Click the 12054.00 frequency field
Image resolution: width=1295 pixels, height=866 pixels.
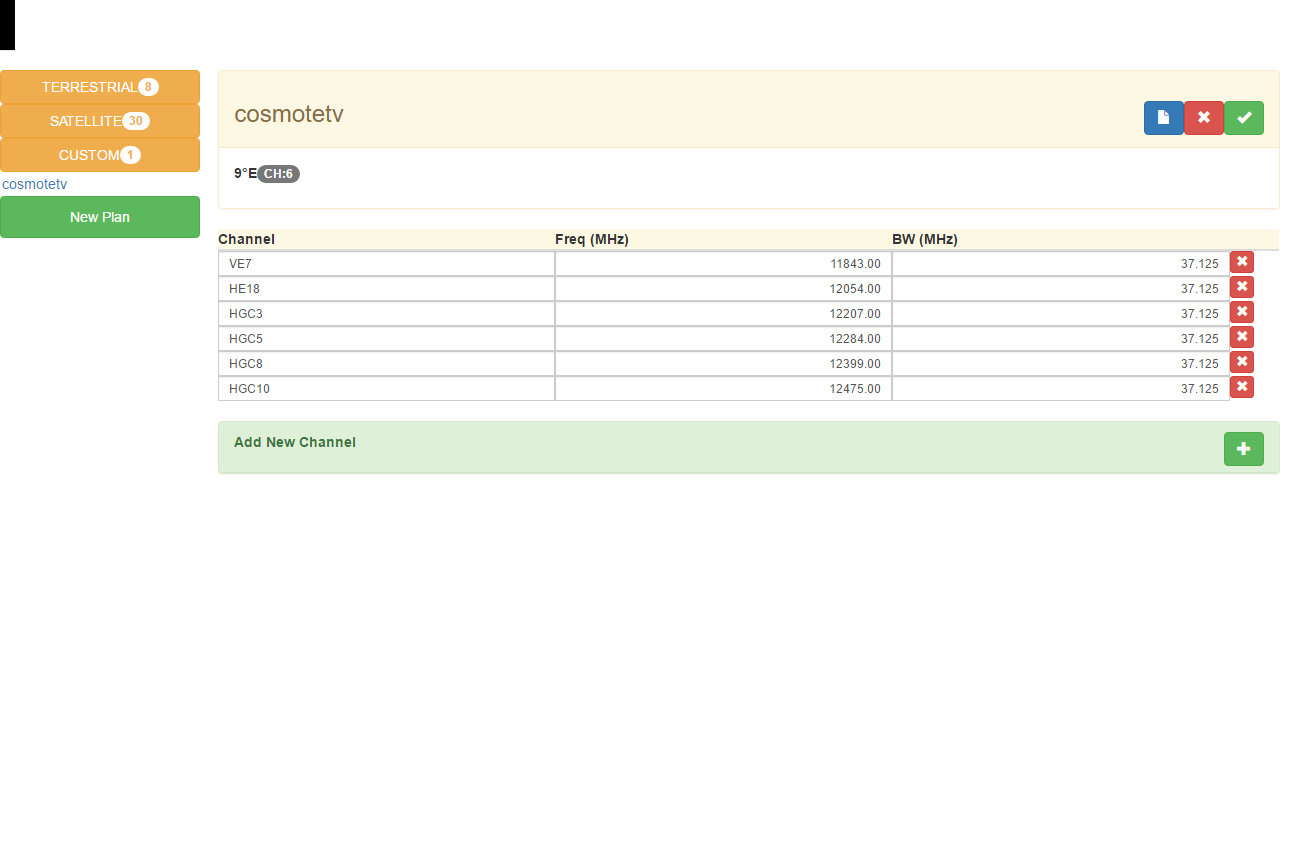[x=723, y=289]
